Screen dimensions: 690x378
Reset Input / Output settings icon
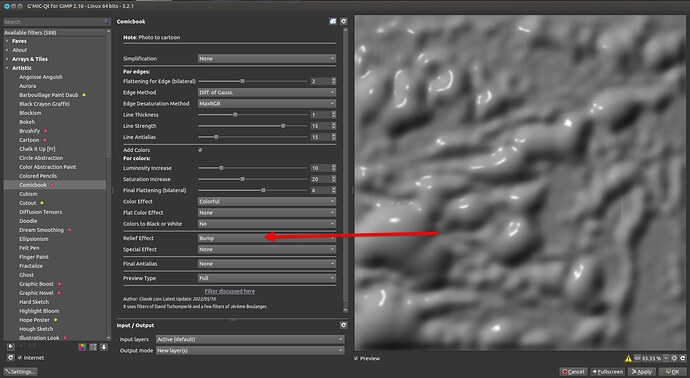[344, 325]
